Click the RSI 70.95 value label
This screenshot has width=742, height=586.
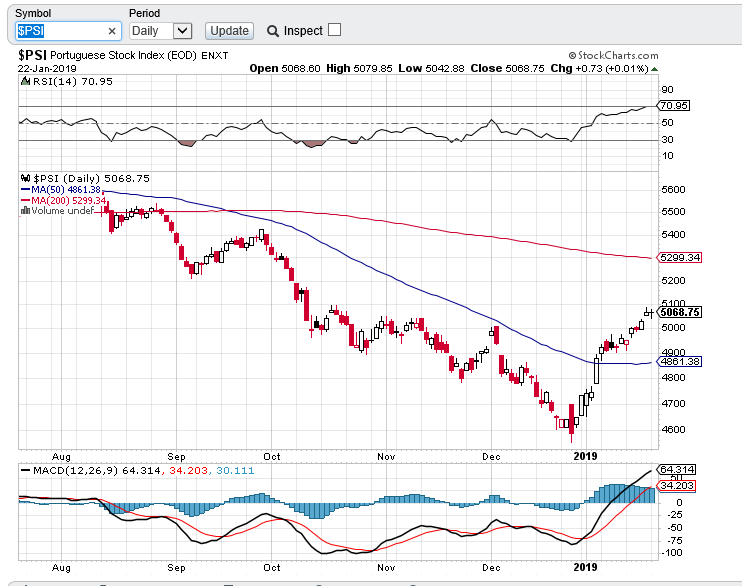pyautogui.click(x=674, y=106)
